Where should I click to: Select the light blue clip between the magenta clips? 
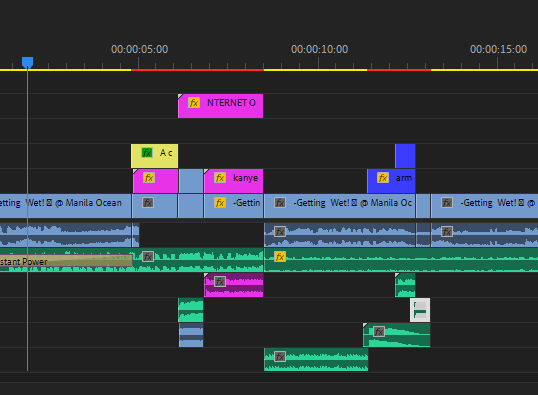click(191, 181)
